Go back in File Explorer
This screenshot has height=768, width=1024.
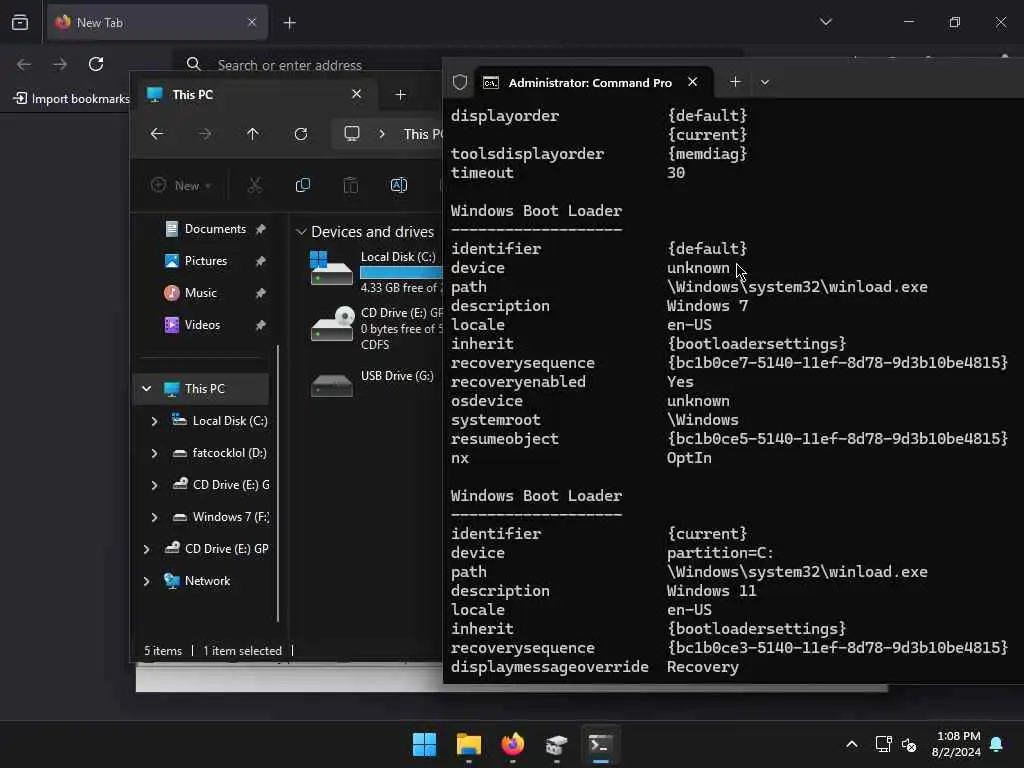coord(157,134)
